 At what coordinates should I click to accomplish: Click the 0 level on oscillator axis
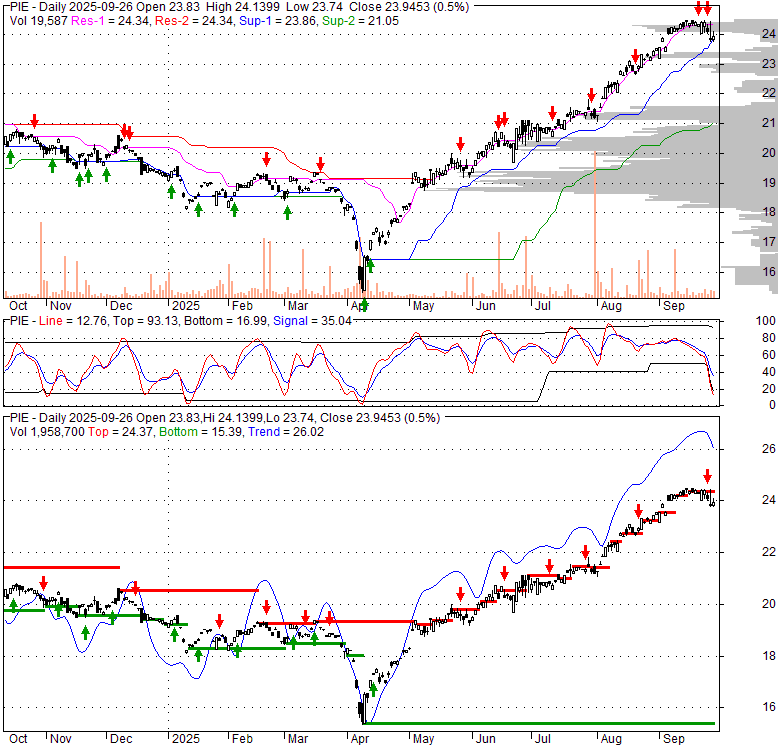click(x=772, y=405)
